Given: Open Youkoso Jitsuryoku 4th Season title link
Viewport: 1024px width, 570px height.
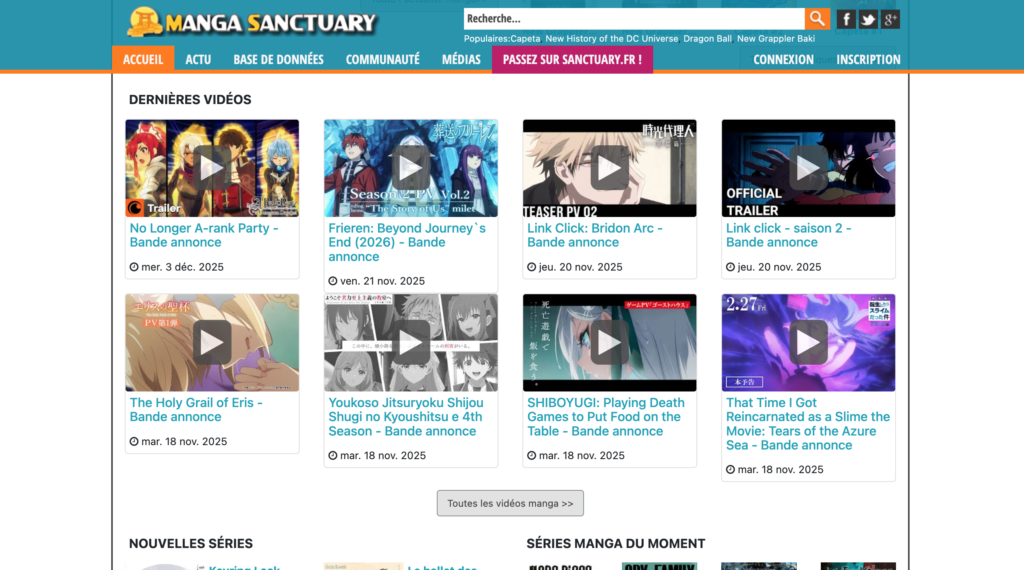Looking at the screenshot, I should [406, 417].
